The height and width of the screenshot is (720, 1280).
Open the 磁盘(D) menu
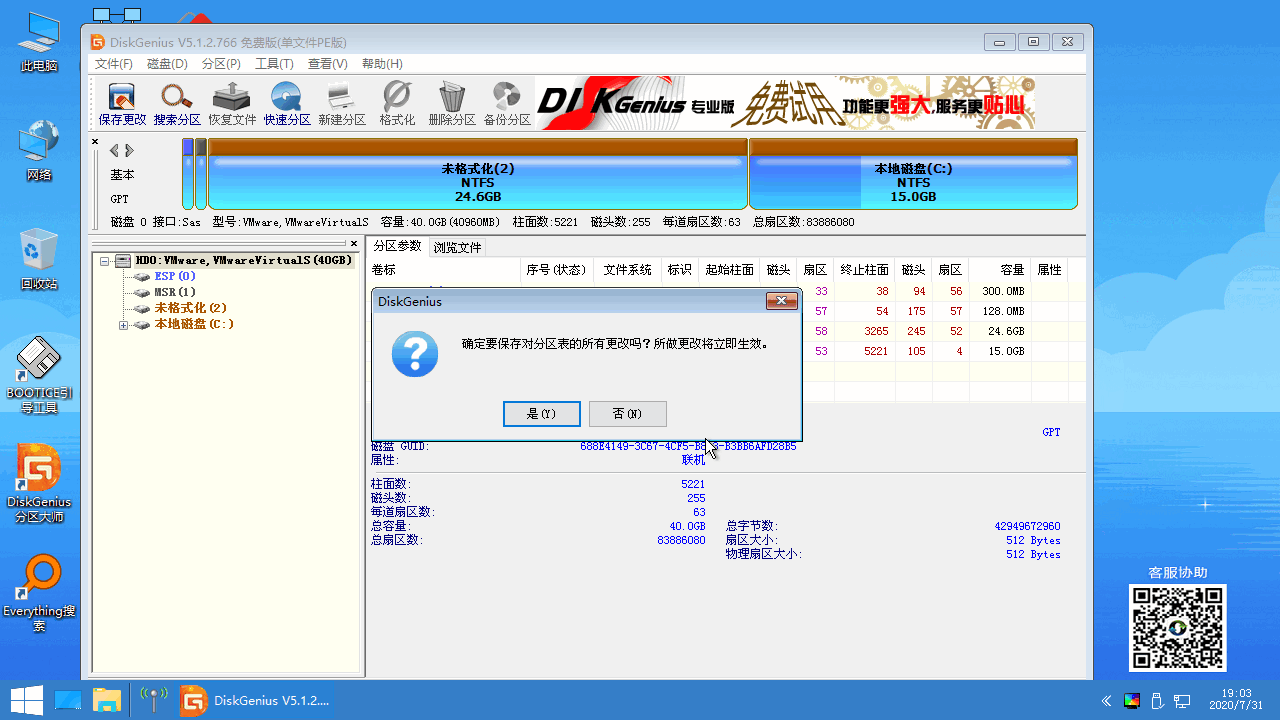click(x=167, y=64)
